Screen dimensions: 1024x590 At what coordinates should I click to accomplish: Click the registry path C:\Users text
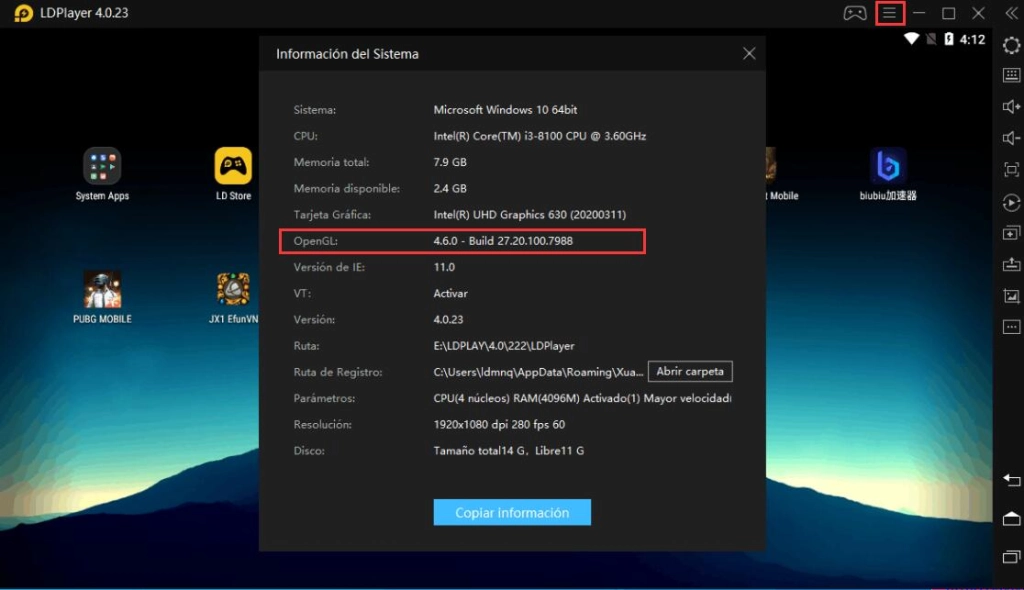(538, 372)
